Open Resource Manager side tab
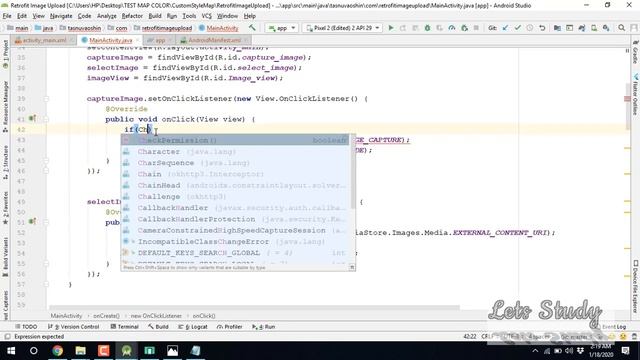Screen dimensions: 640x360 pyautogui.click(x=5, y=106)
